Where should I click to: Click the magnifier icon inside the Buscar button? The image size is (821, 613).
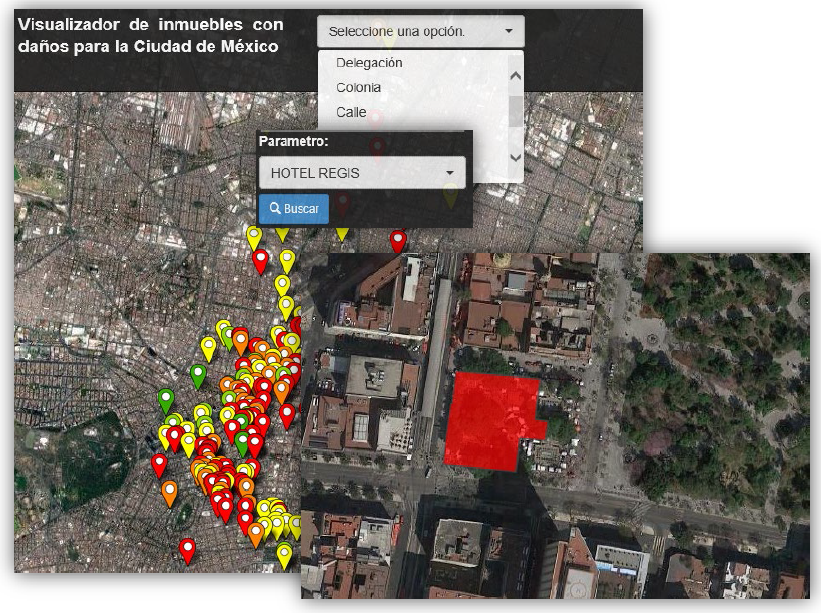pos(275,209)
